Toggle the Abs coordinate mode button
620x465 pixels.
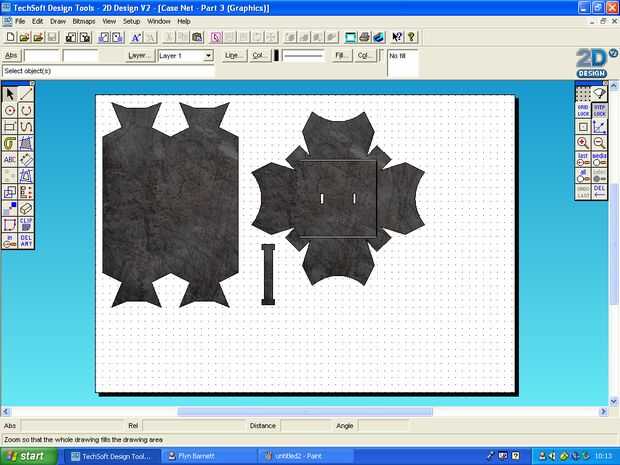(11, 55)
